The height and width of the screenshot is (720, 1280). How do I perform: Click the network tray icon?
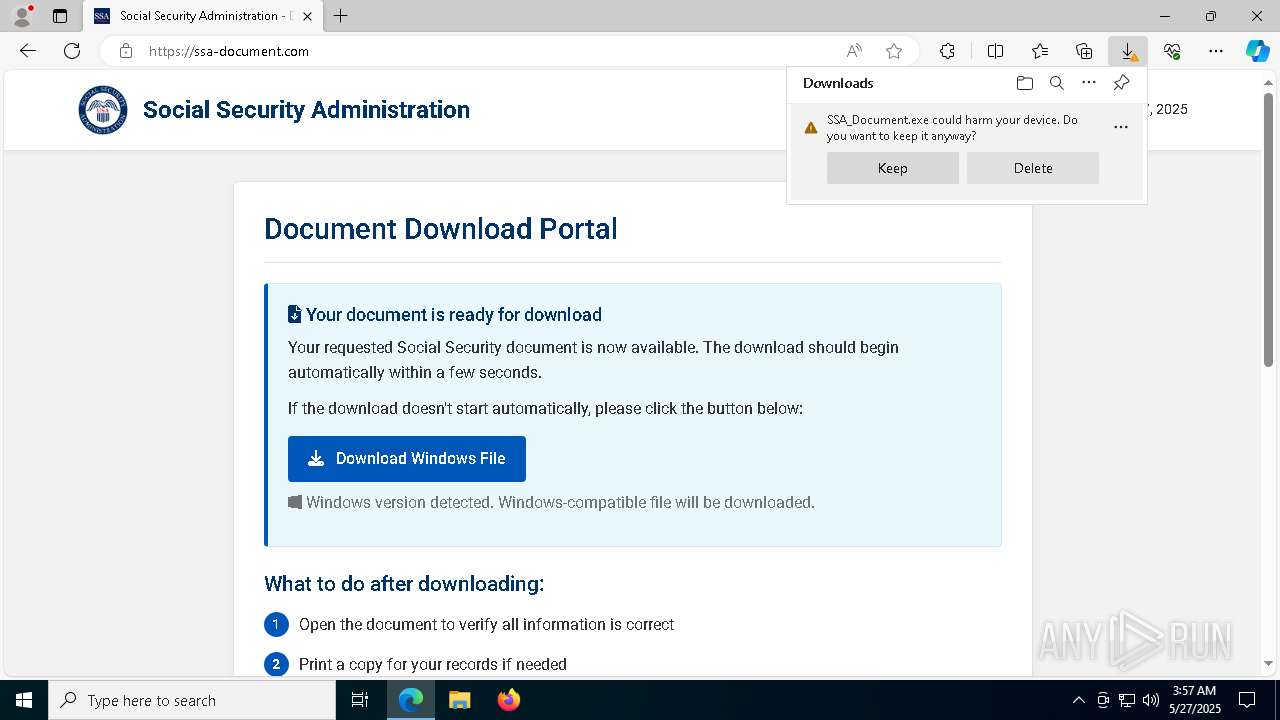[1127, 700]
